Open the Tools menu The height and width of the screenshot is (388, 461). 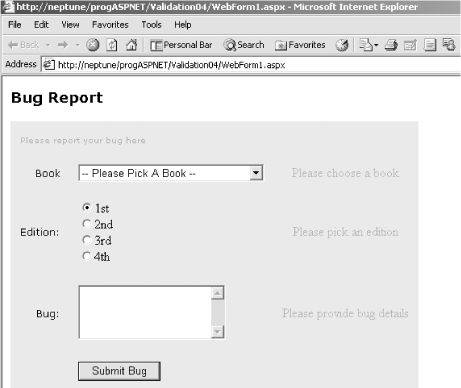coord(151,25)
